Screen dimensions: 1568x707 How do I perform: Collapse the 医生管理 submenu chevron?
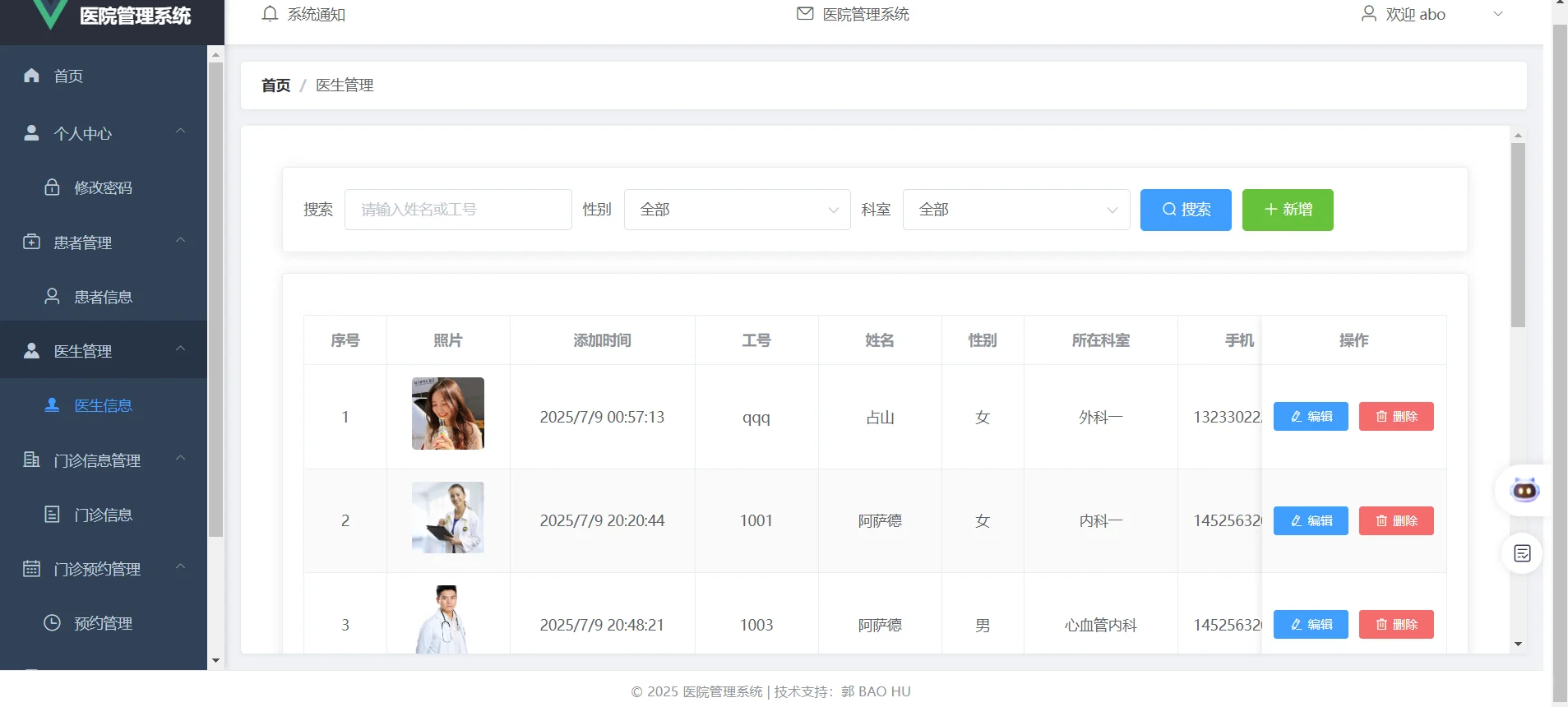coord(181,349)
